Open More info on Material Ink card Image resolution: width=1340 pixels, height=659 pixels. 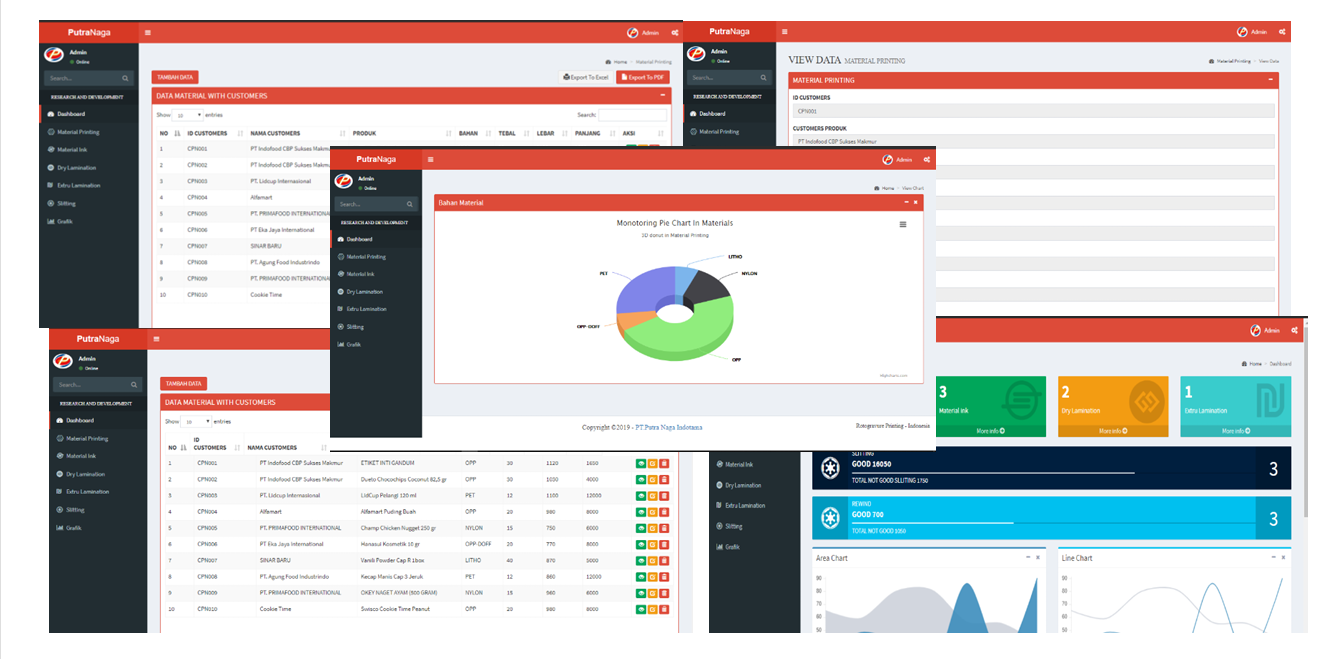click(x=990, y=431)
